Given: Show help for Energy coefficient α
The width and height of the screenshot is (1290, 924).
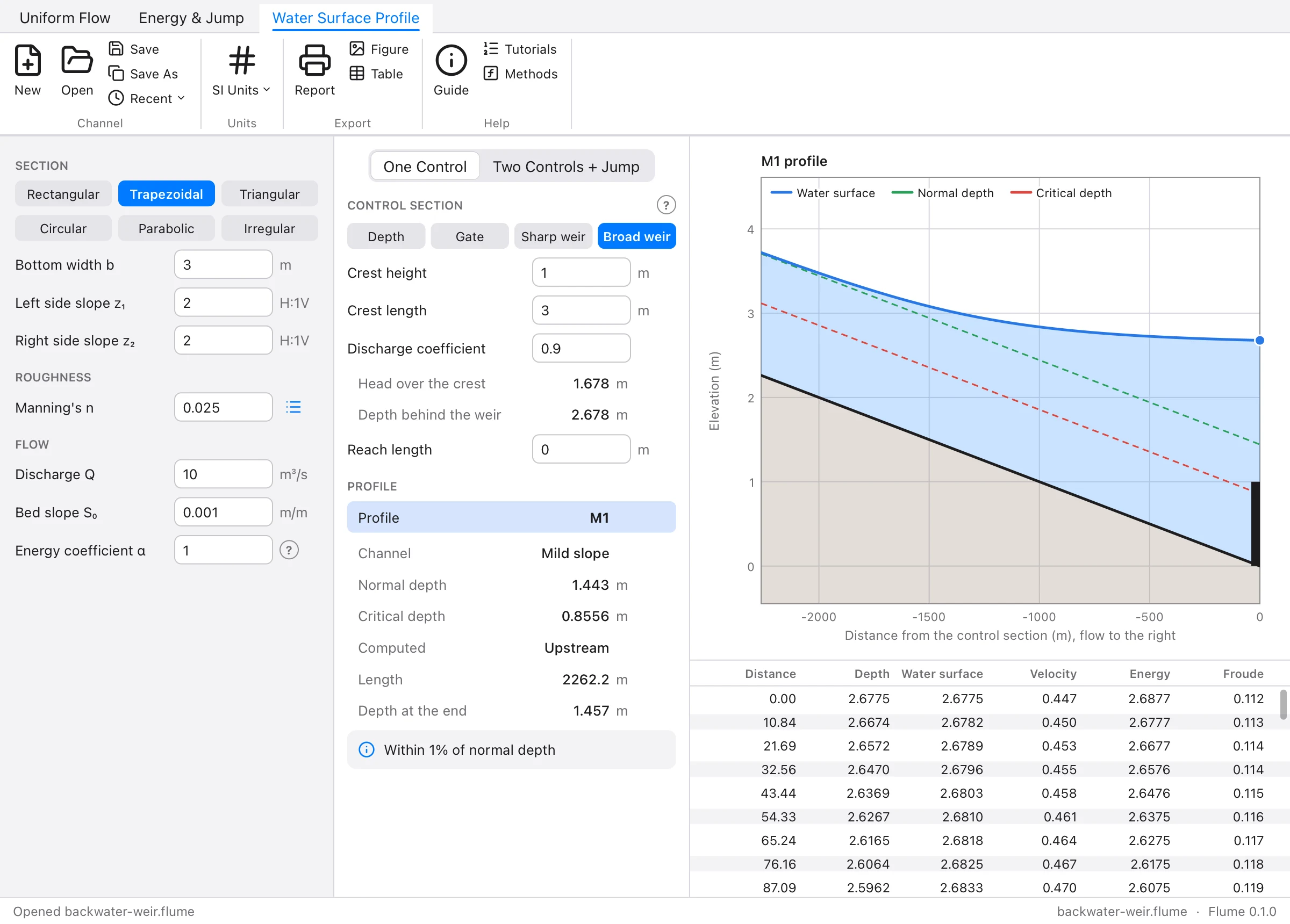Looking at the screenshot, I should 289,550.
